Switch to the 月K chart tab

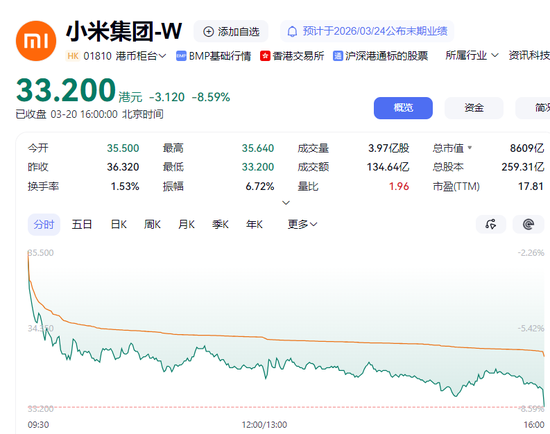tap(186, 224)
